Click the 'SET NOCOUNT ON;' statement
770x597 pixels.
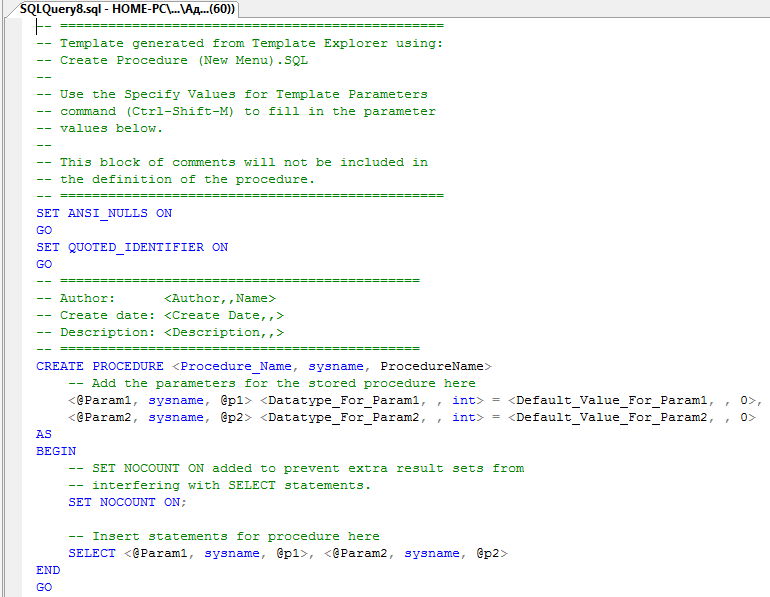pyautogui.click(x=127, y=502)
